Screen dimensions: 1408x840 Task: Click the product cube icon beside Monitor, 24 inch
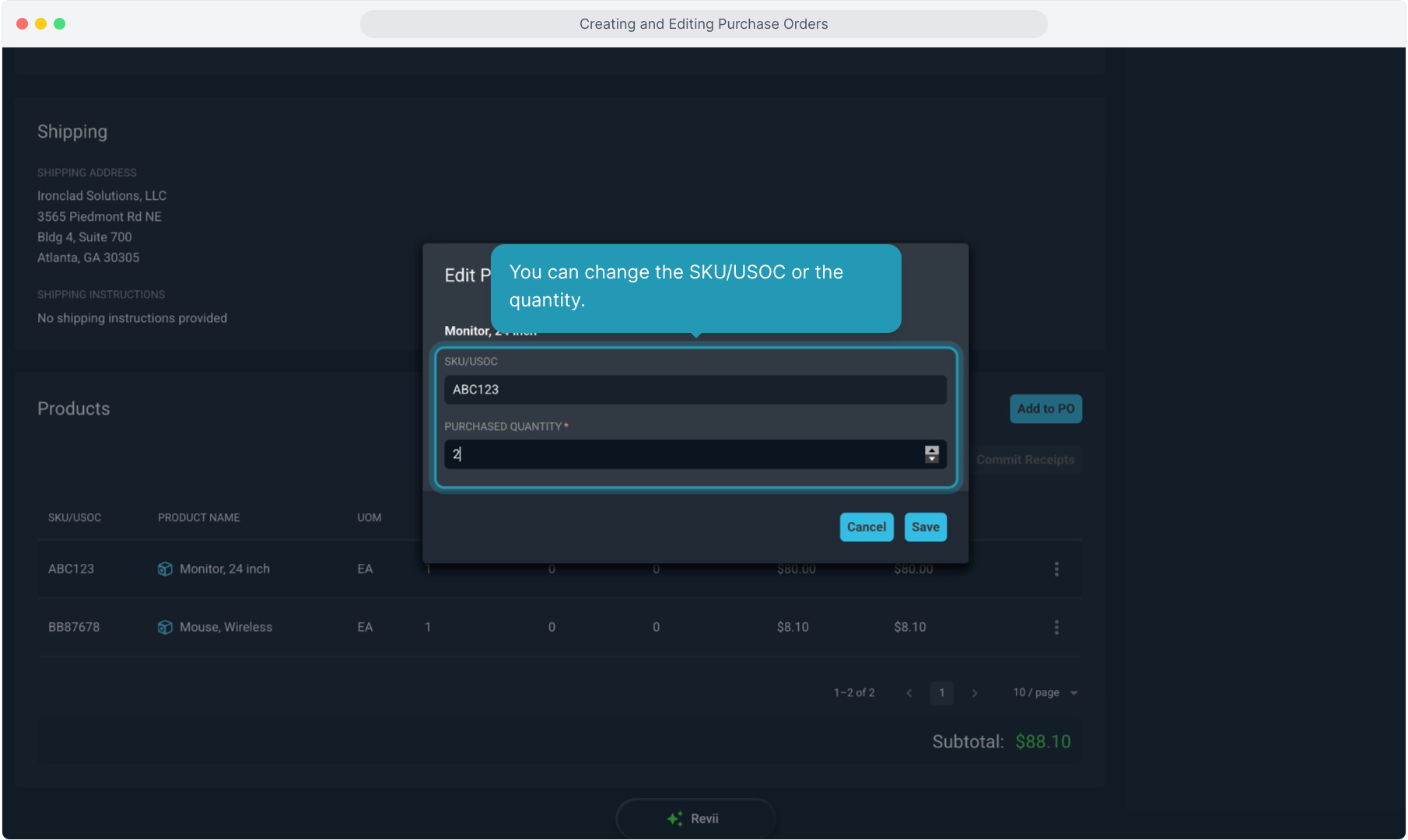[x=165, y=569]
